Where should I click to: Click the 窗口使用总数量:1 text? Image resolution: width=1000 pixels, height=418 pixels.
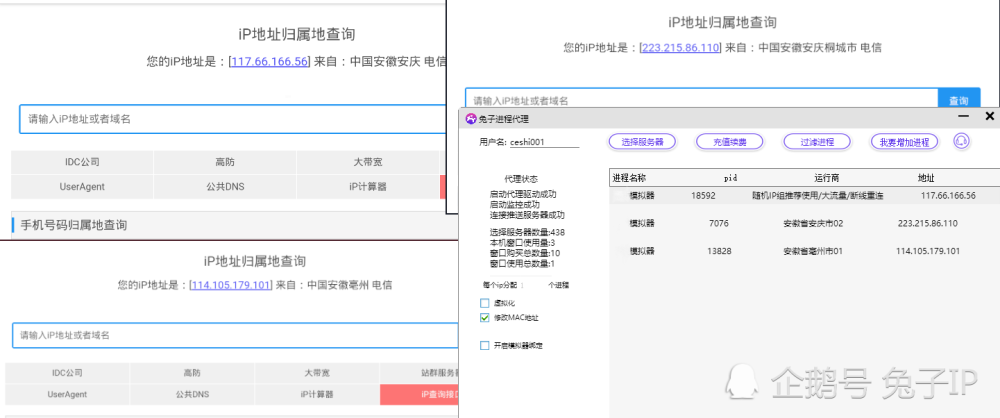pos(522,264)
